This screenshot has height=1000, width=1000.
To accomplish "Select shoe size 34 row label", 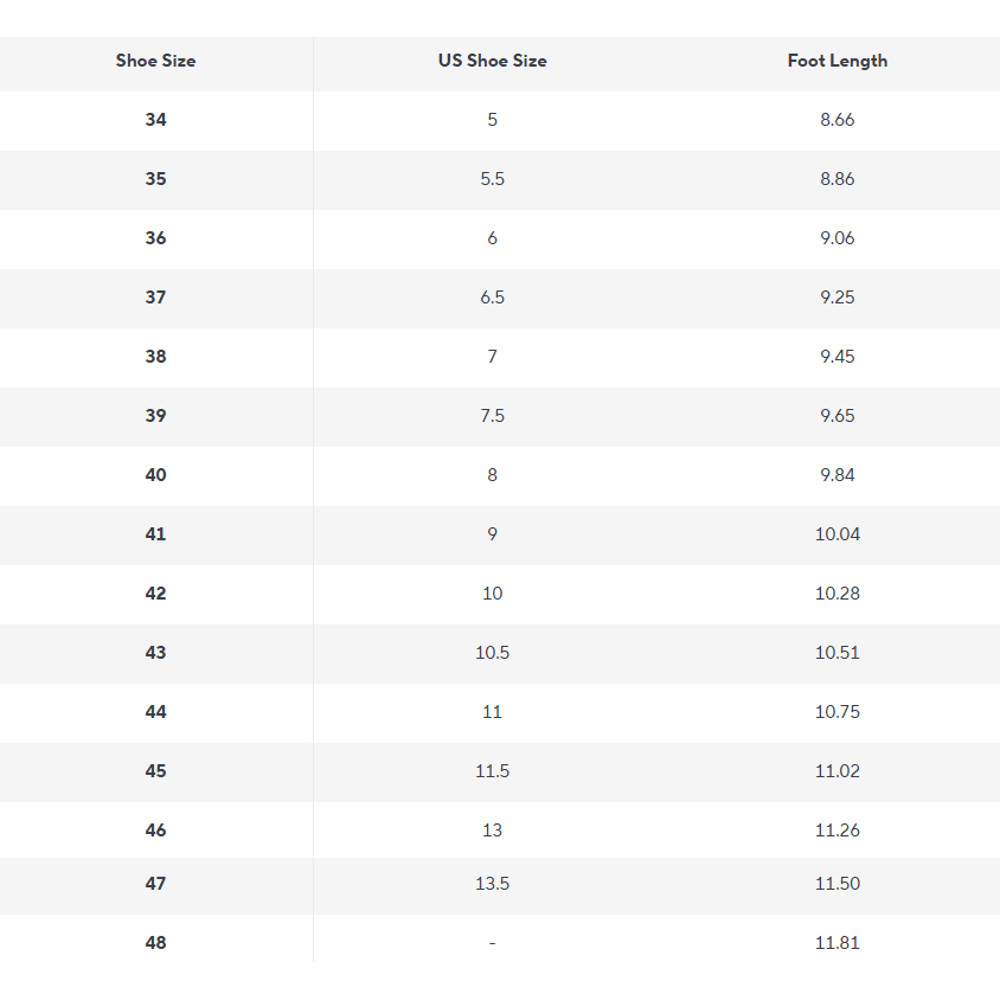I will [x=156, y=120].
